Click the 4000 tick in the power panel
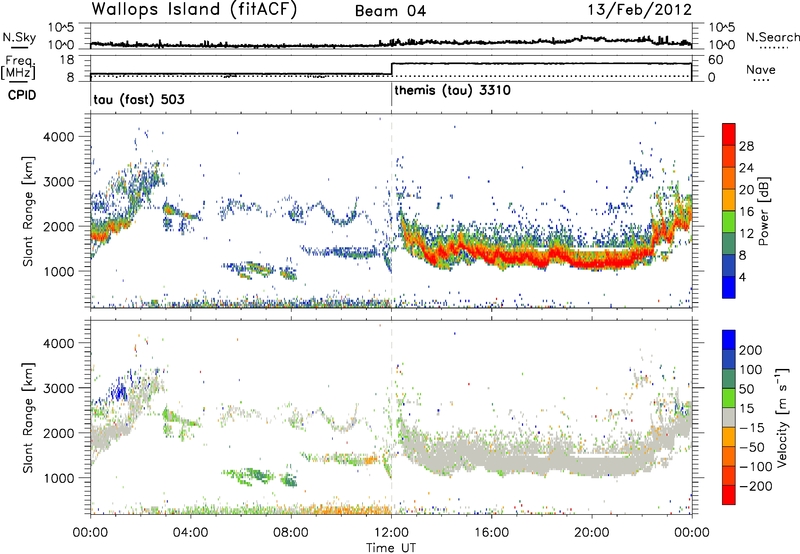 pyautogui.click(x=58, y=137)
